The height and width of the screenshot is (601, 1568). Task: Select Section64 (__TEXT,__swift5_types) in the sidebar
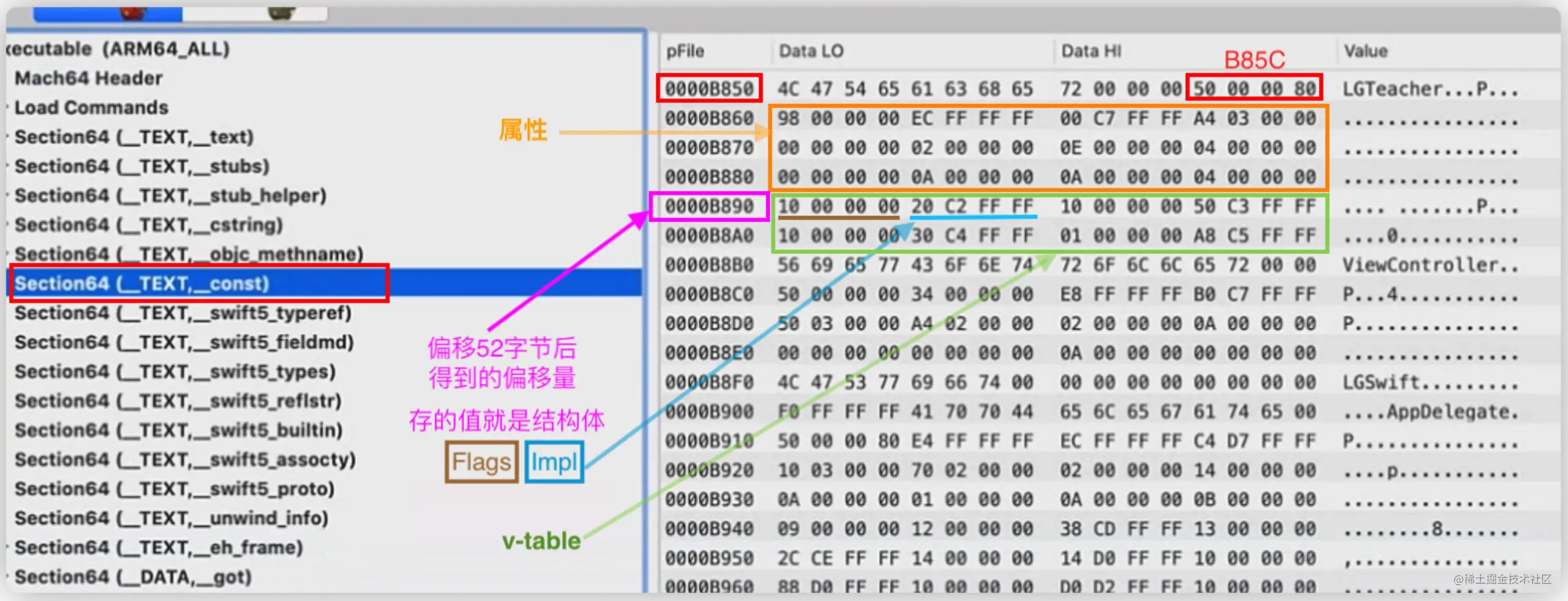[x=175, y=371]
